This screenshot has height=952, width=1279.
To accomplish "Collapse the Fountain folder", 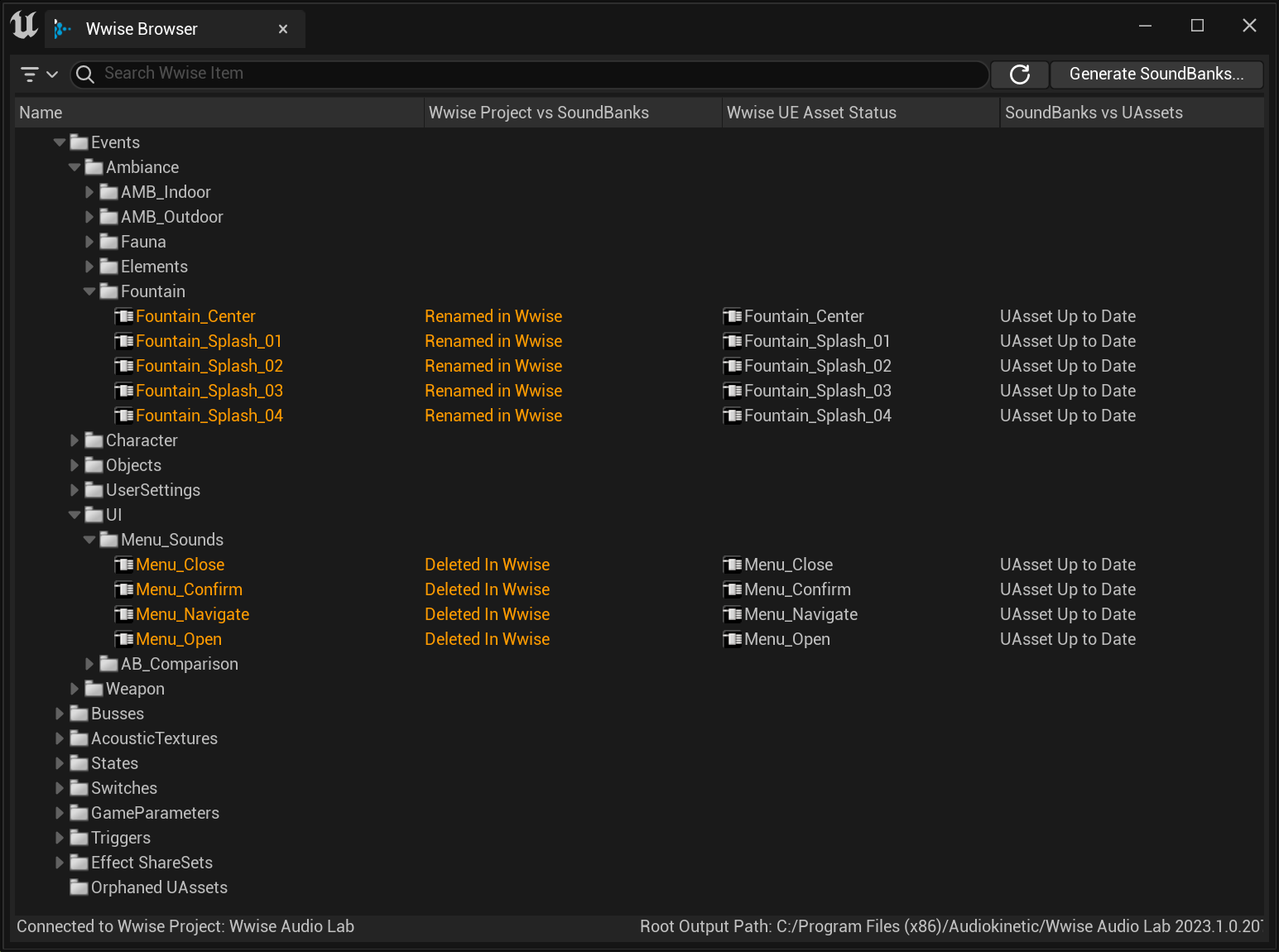I will coord(89,291).
